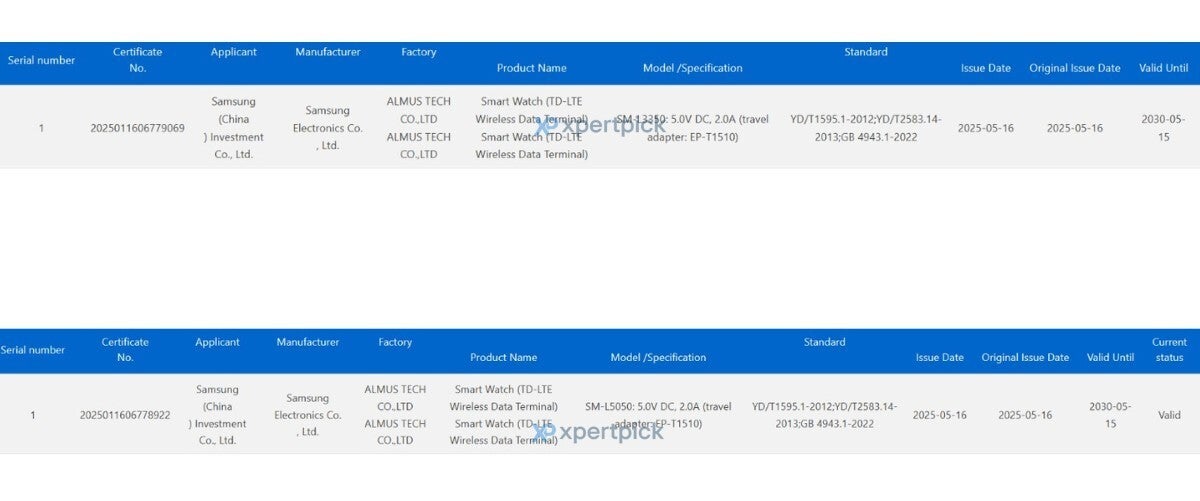Select Samsung Electronics manufacturer cell in top table
This screenshot has width=1200, height=501.
(327, 128)
